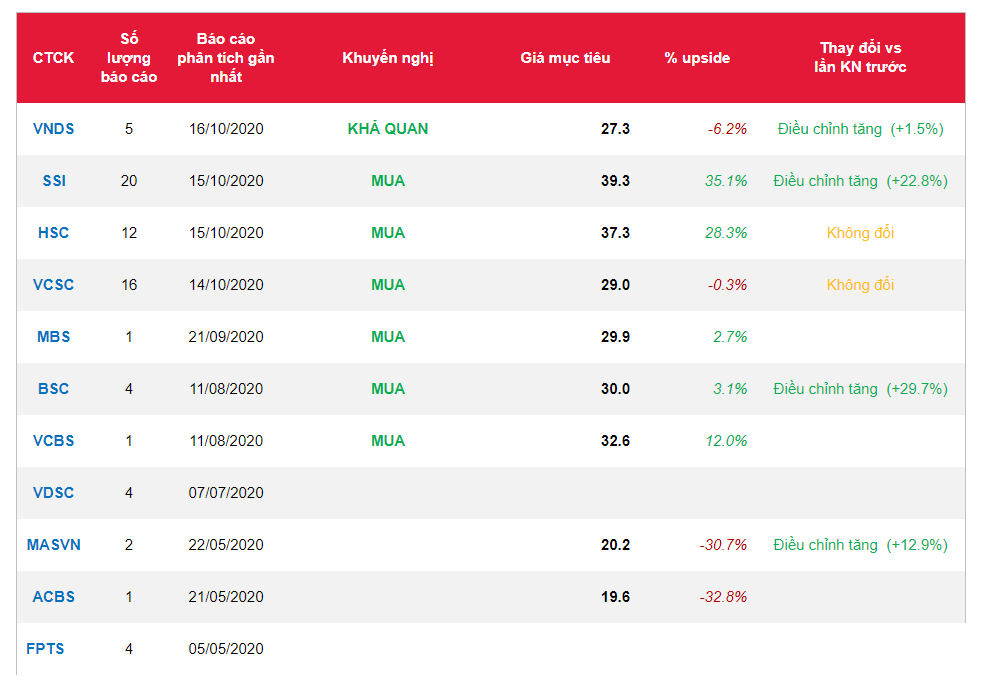Open the VCSC brokerage link
This screenshot has height=683, width=994.
(x=53, y=285)
